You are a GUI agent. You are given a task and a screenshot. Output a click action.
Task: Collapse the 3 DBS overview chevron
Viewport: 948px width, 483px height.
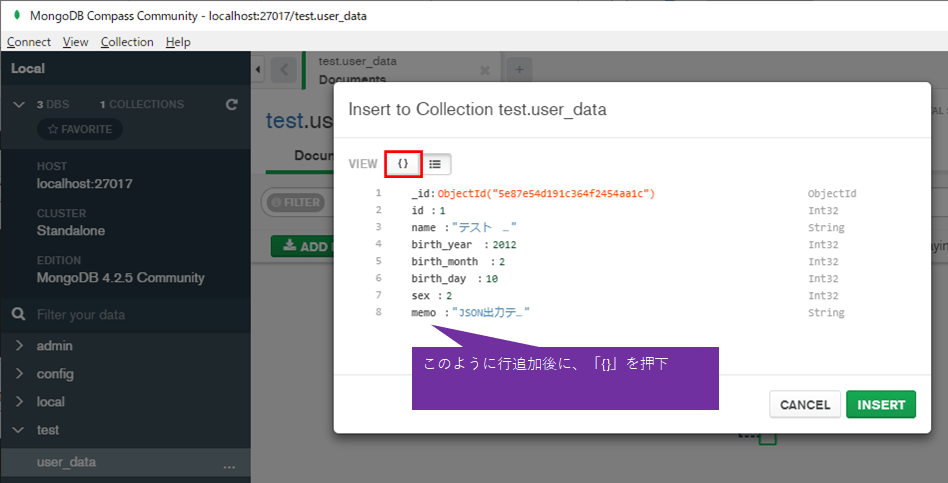[x=19, y=105]
